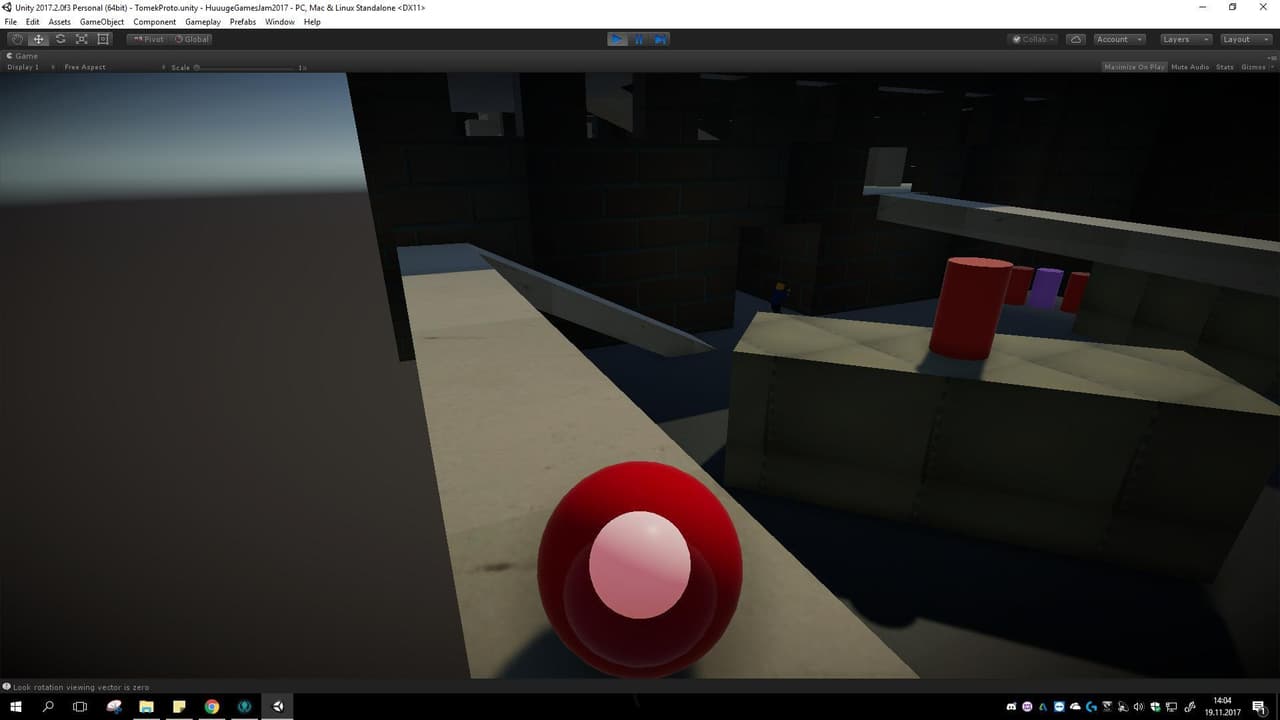The width and height of the screenshot is (1280, 720).
Task: Toggle Mute Audio in Game view
Action: click(1190, 67)
